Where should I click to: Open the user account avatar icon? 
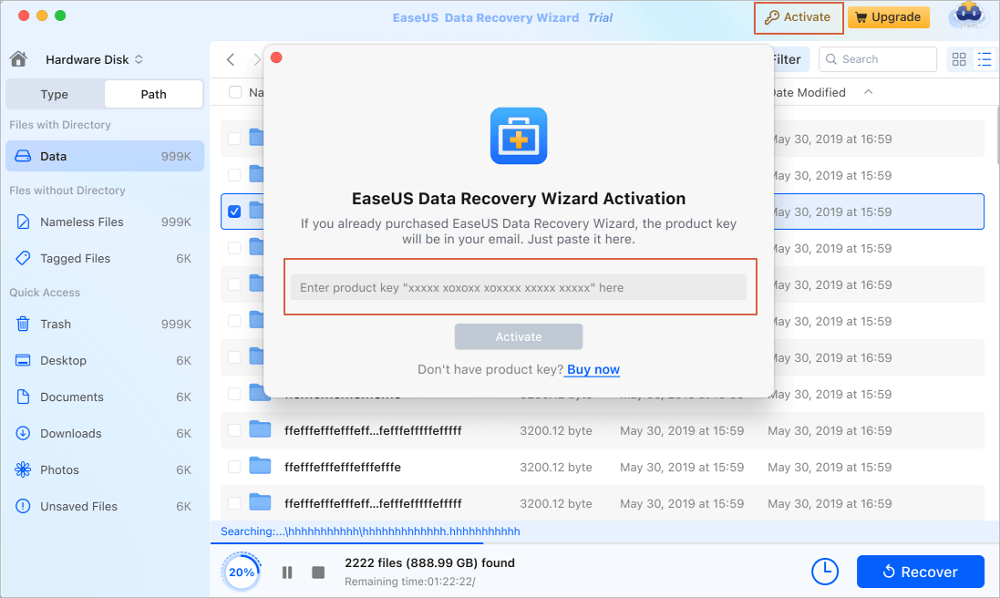click(968, 15)
